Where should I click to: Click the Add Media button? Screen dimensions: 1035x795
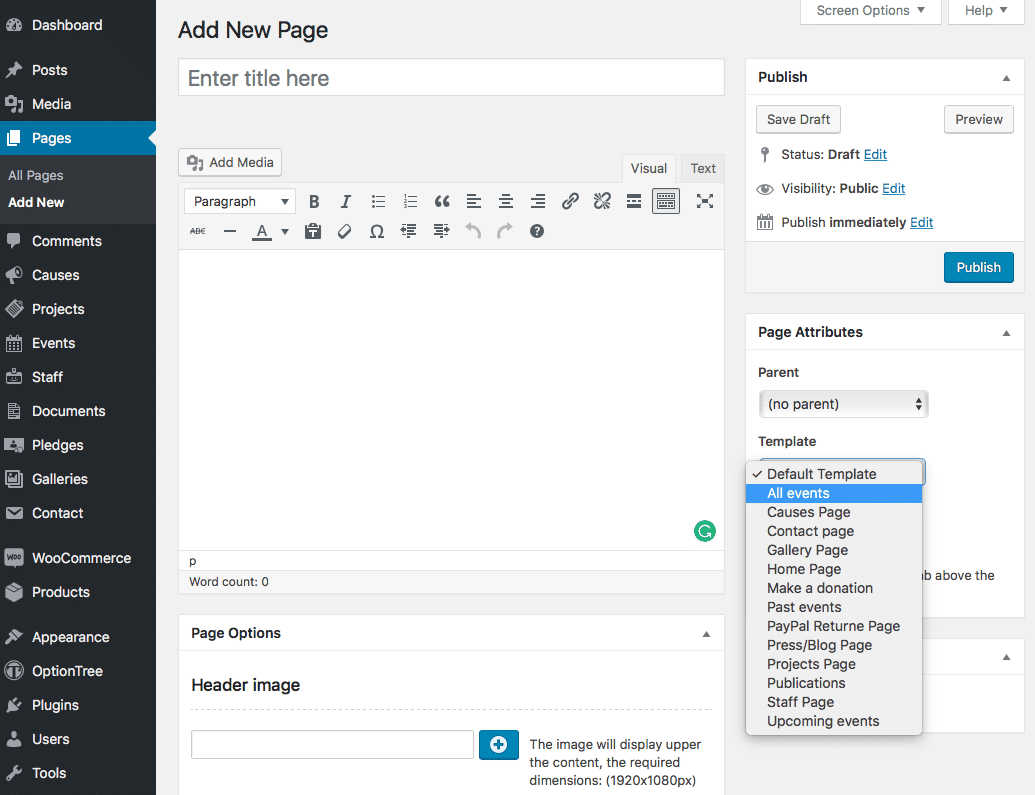coord(230,162)
